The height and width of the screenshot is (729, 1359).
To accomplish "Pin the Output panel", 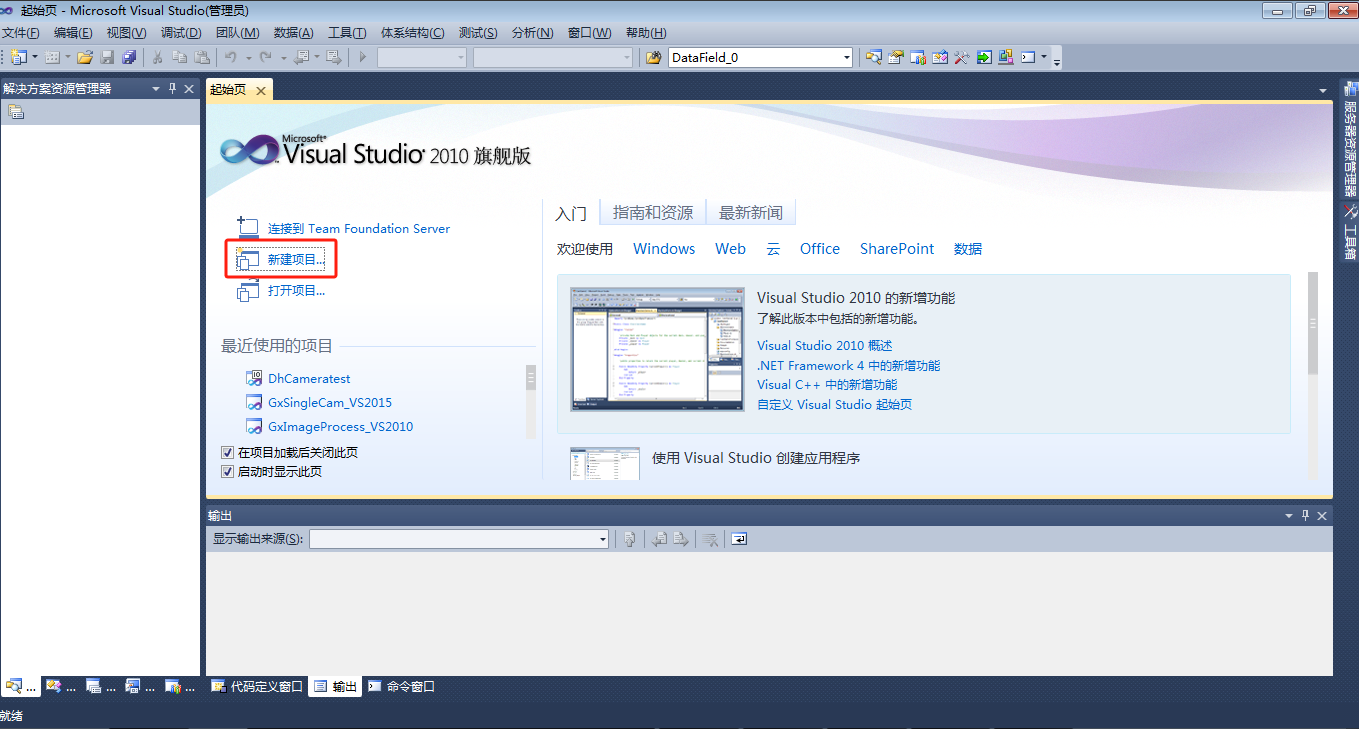I will pyautogui.click(x=1305, y=516).
